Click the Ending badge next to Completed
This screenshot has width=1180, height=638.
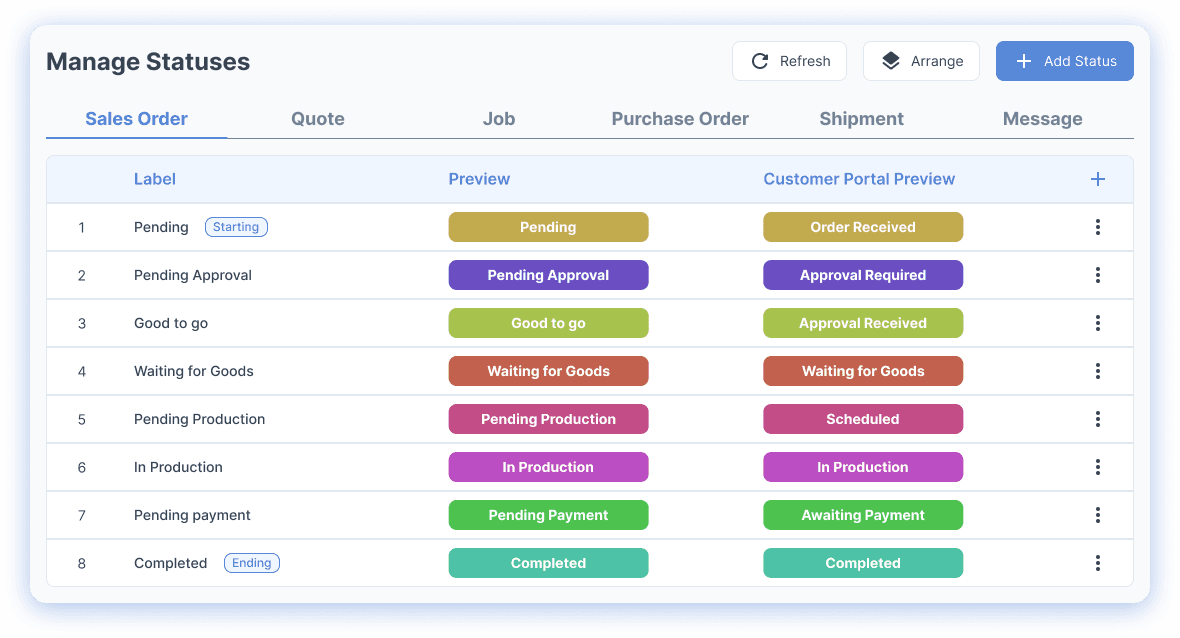pos(251,563)
